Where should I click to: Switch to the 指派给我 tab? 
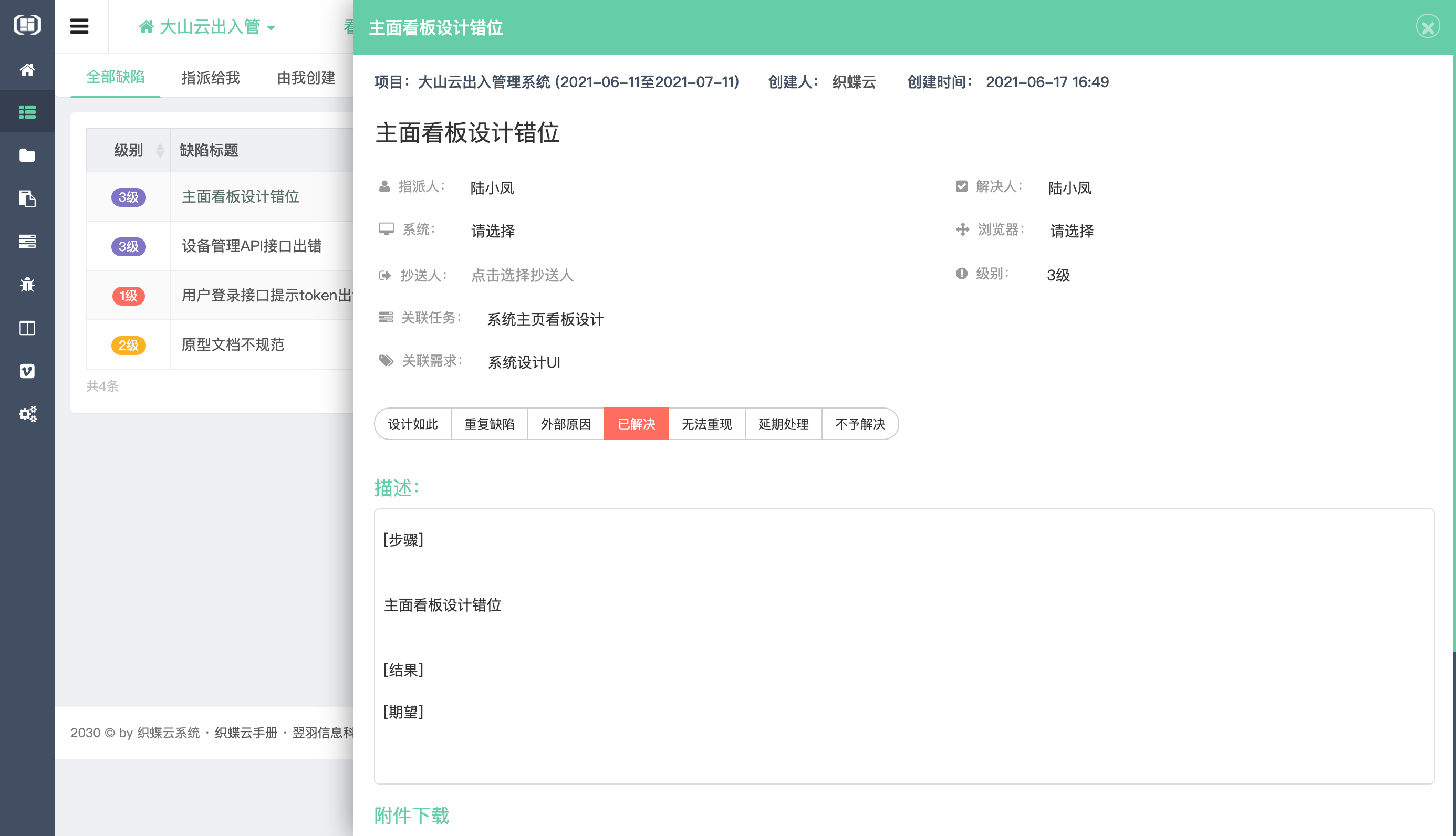point(210,78)
